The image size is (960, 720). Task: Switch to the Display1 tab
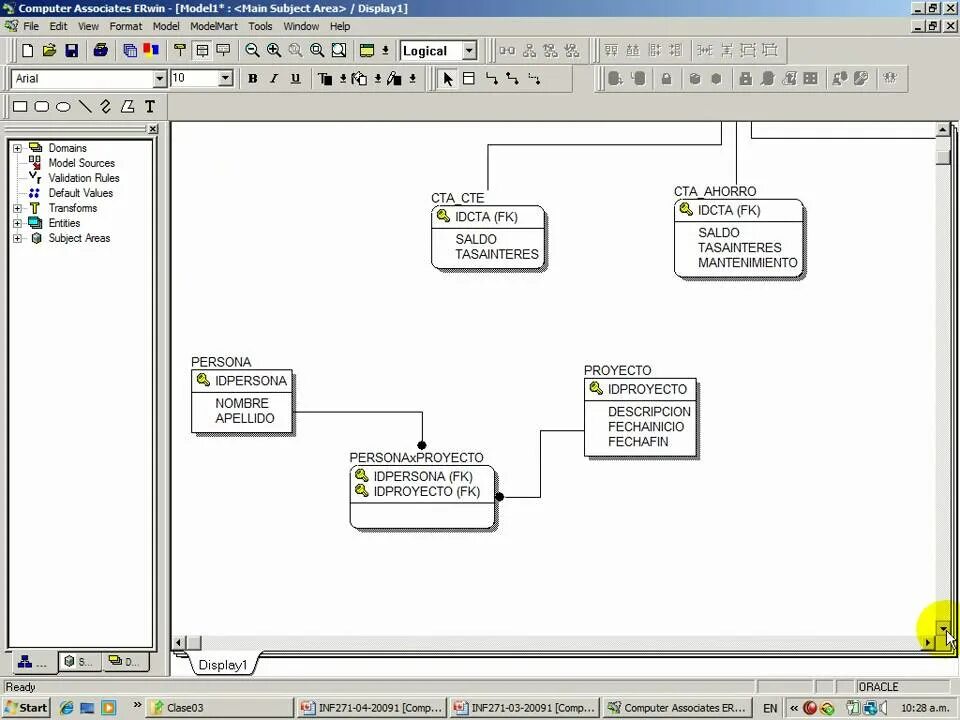pos(222,664)
